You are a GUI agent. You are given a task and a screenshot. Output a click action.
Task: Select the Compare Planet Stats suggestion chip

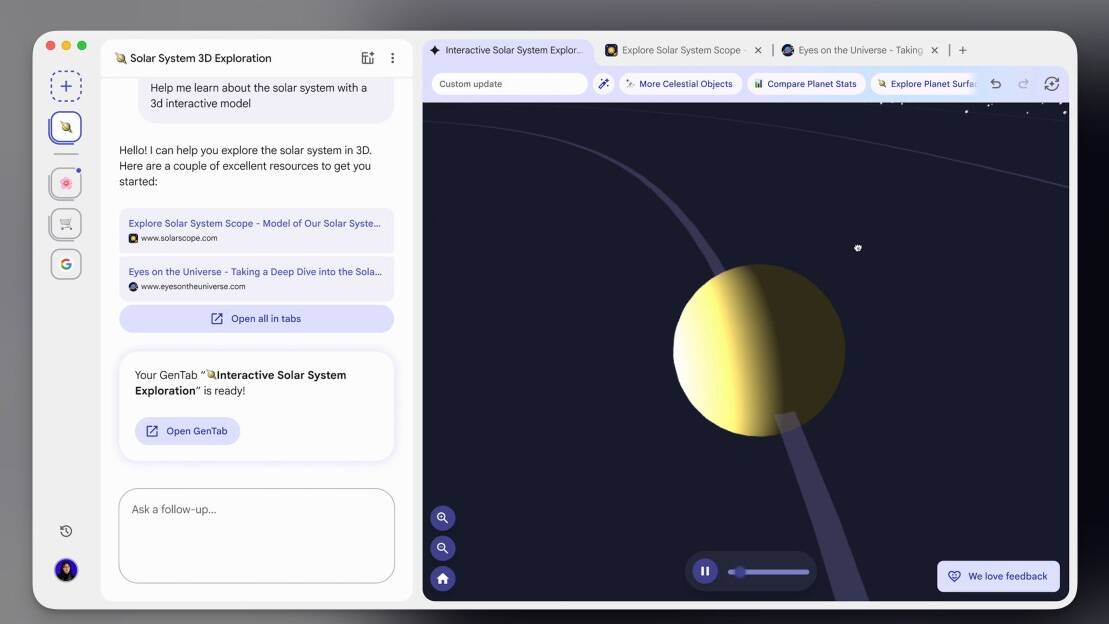(x=805, y=84)
